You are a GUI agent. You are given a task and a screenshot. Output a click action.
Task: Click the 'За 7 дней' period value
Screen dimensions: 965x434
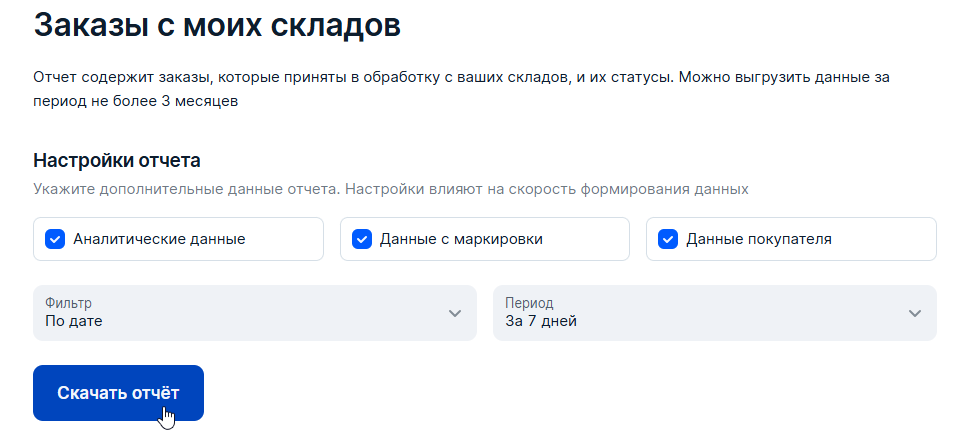pyautogui.click(x=541, y=322)
